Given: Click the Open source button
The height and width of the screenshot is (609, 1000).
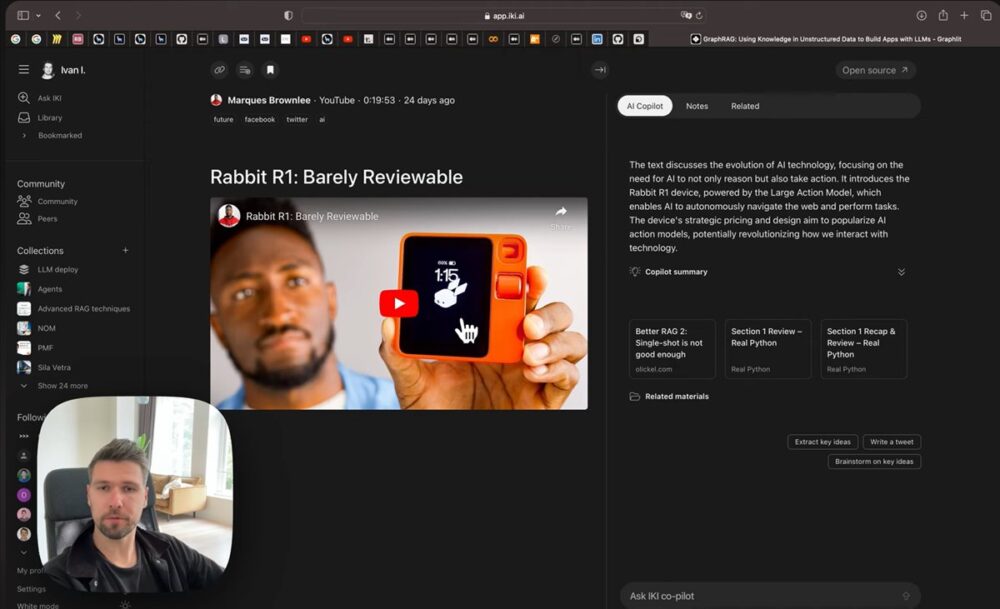Looking at the screenshot, I should point(875,70).
